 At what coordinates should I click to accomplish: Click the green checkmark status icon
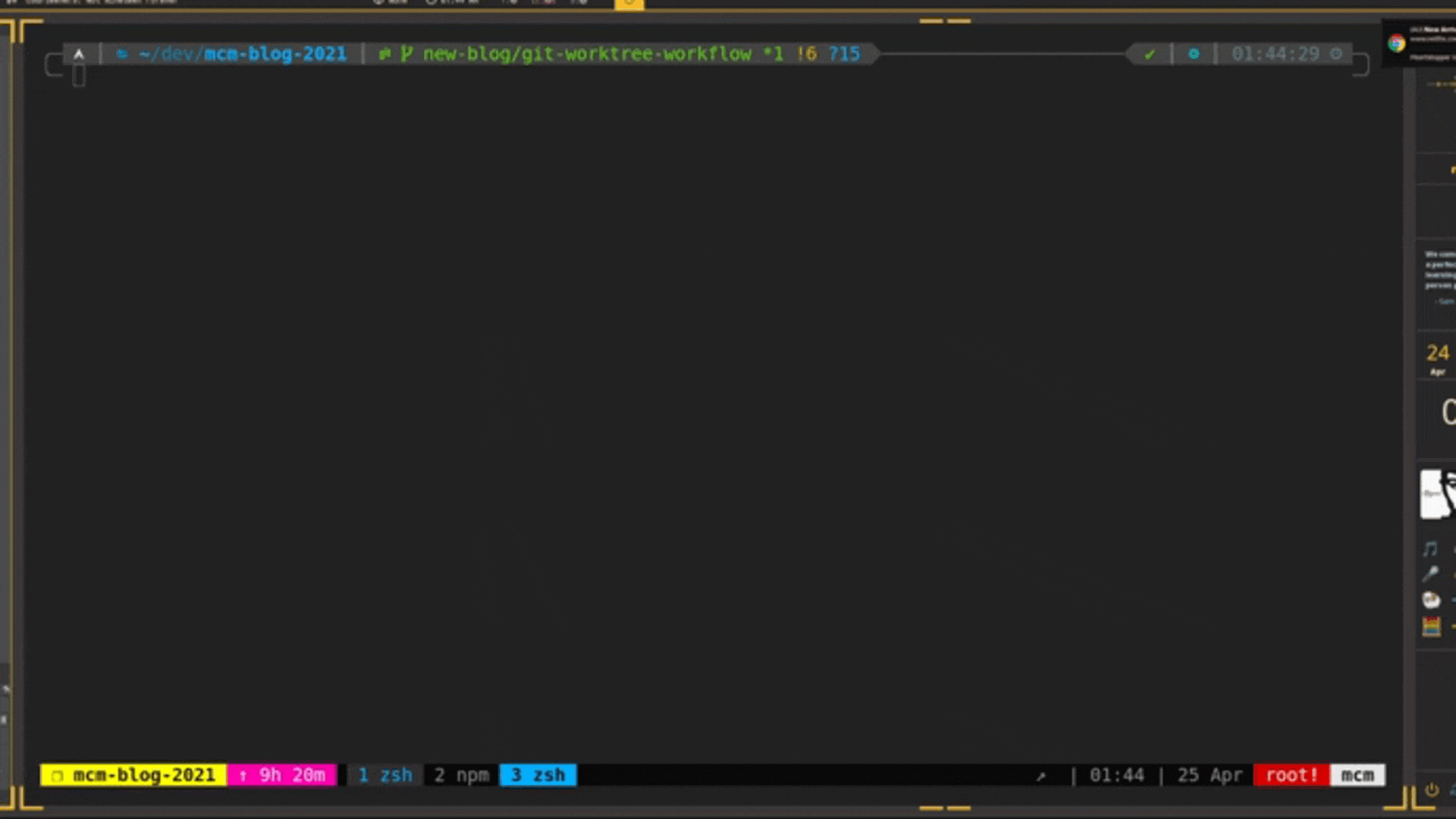[1150, 54]
